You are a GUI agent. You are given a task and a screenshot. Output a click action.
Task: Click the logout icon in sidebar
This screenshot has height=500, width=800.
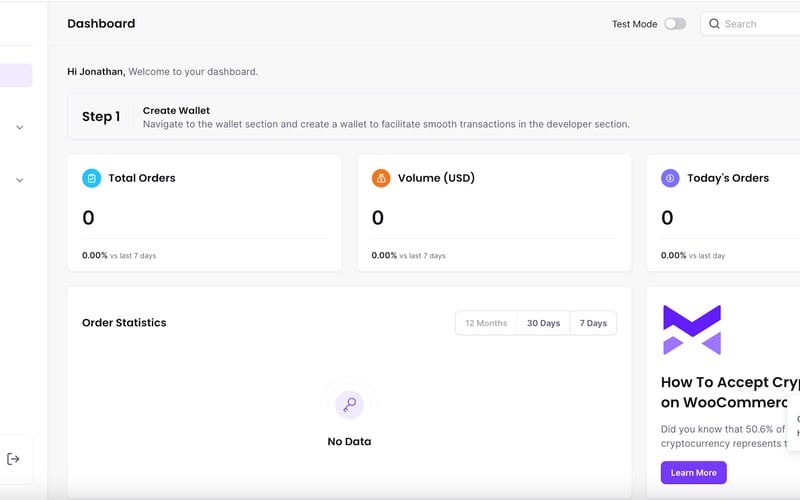13,459
